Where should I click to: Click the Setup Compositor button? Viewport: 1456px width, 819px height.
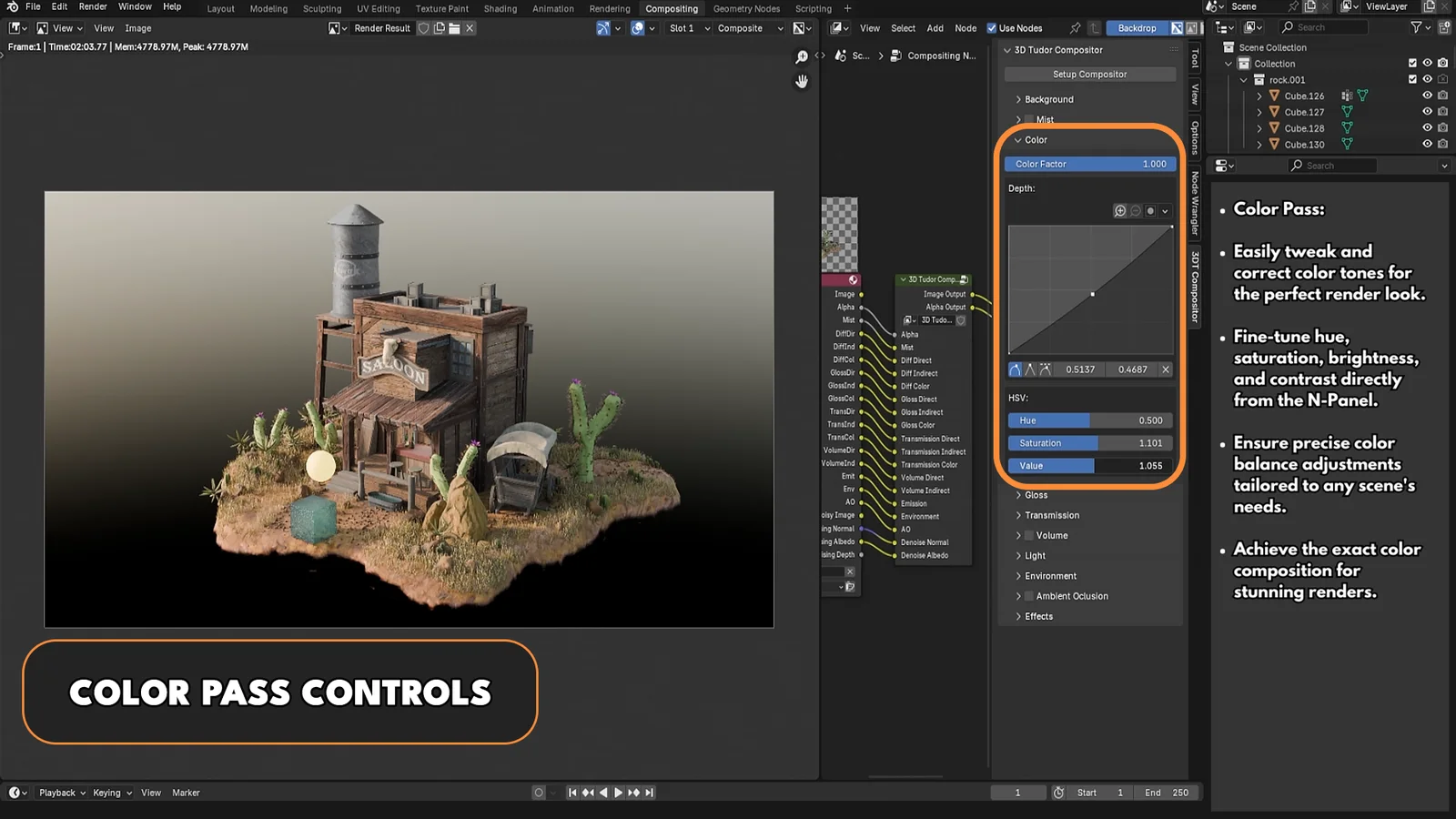[1089, 74]
